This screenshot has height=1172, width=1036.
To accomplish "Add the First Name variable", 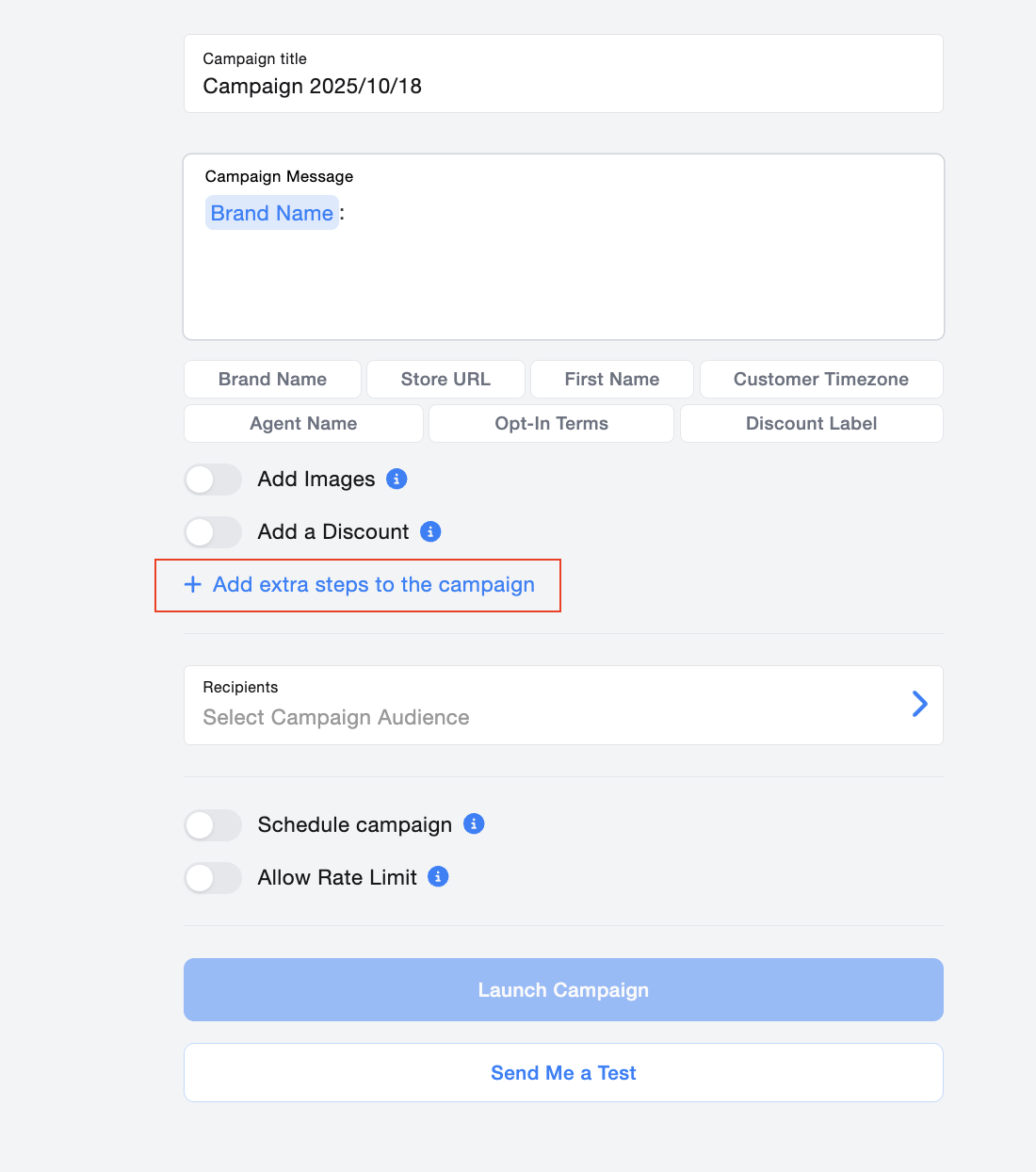I will 612,380.
